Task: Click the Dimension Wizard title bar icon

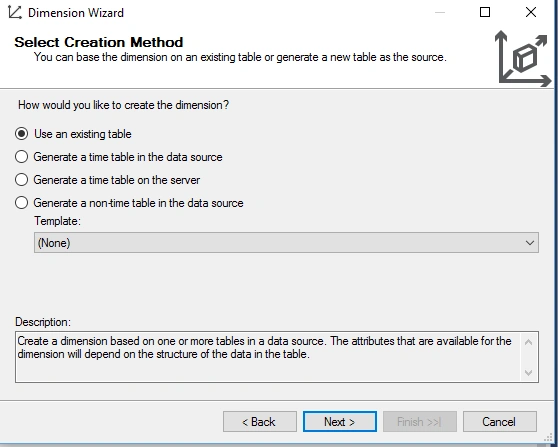Action: (15, 12)
